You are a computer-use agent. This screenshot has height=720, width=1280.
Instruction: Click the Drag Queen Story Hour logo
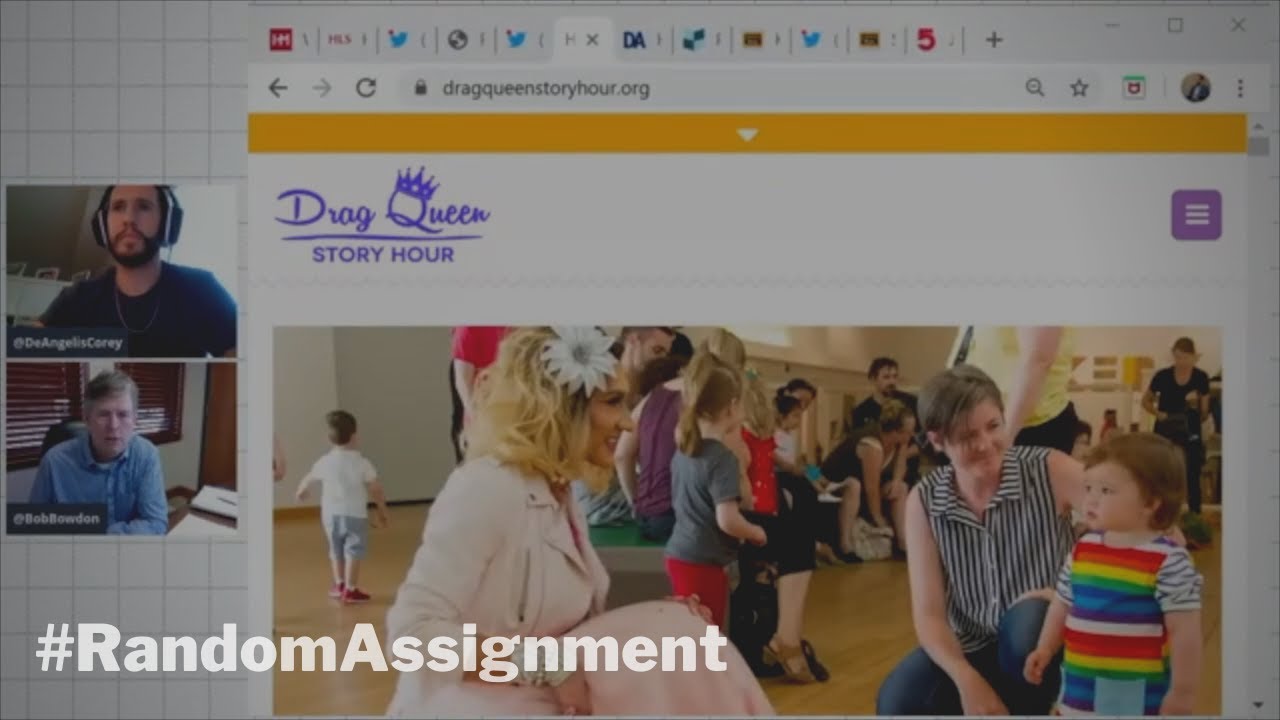(382, 217)
